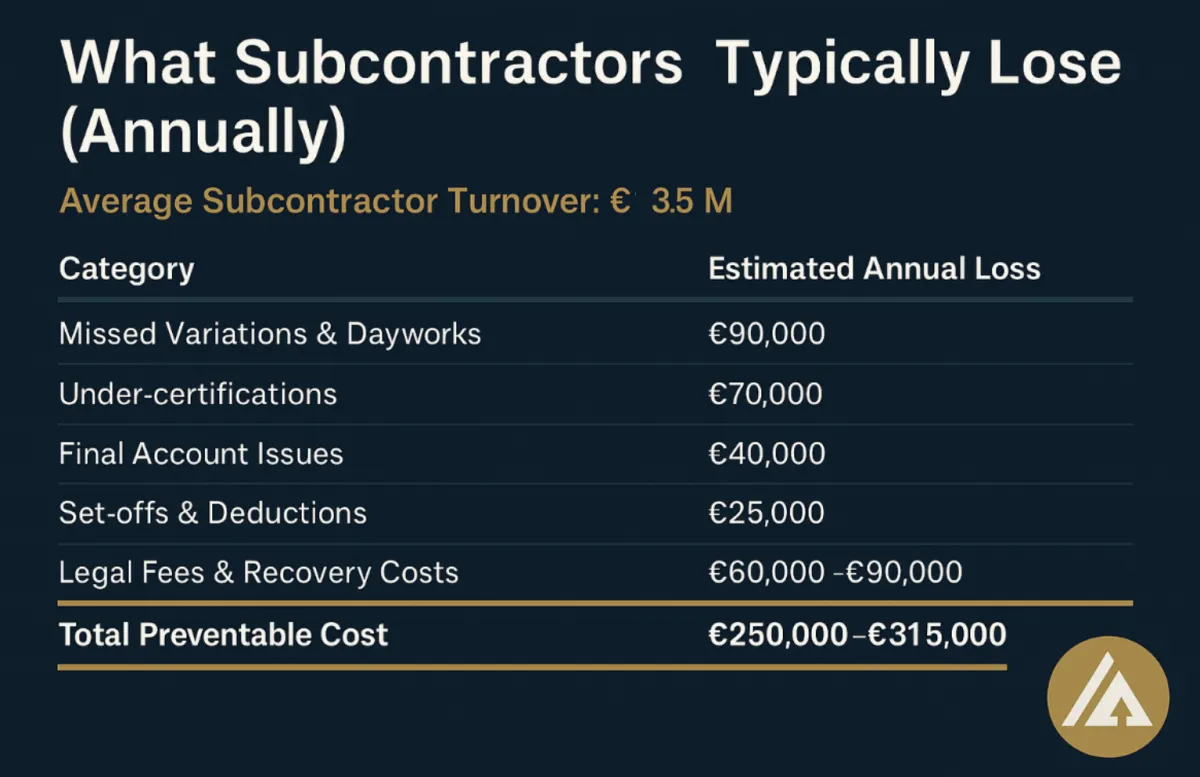Viewport: 1200px width, 777px height.
Task: Select the 'Final Account Issues' row label
Action: 201,454
